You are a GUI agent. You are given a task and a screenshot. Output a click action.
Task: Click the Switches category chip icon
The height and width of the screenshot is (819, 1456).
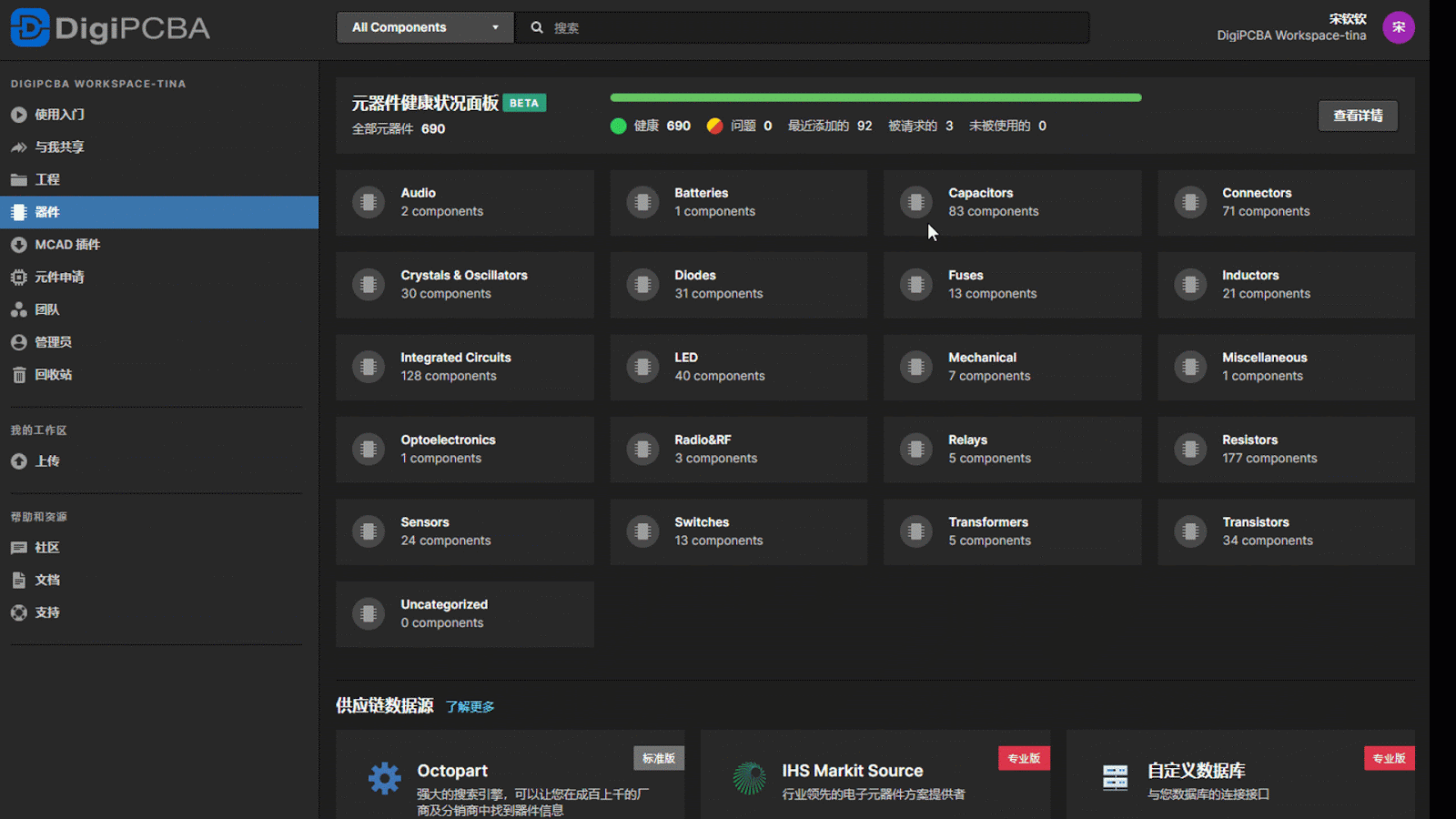point(642,531)
